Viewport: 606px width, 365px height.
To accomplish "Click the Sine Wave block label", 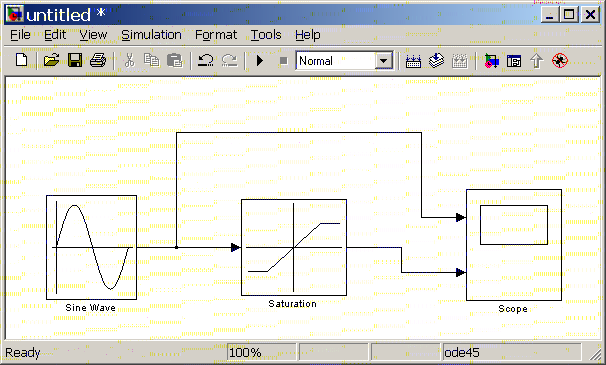I will click(90, 308).
